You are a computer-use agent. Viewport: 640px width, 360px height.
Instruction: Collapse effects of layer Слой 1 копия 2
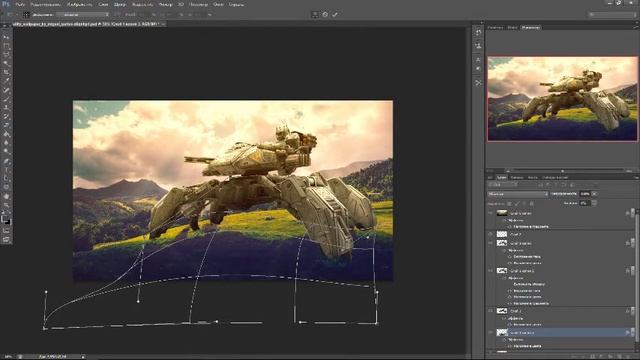pyautogui.click(x=632, y=271)
